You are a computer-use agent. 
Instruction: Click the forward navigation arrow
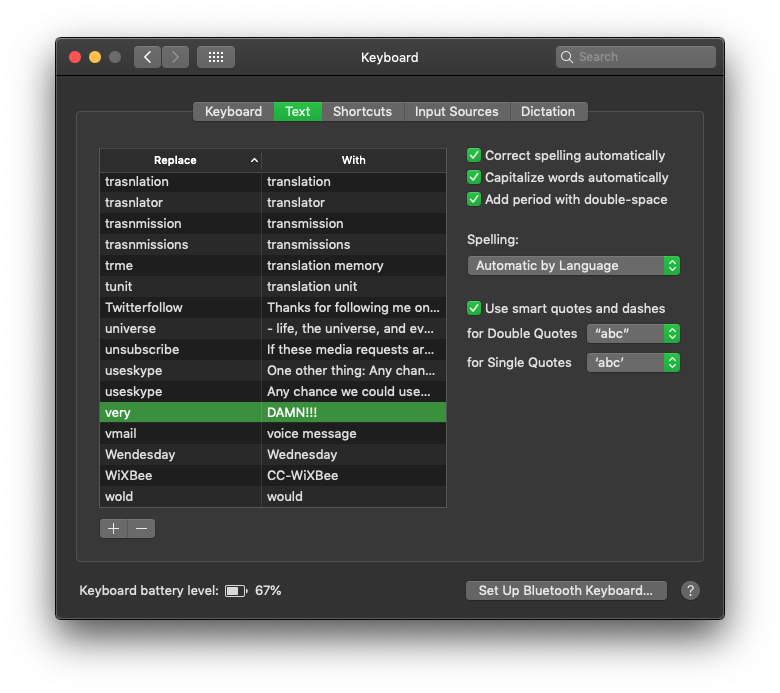175,57
